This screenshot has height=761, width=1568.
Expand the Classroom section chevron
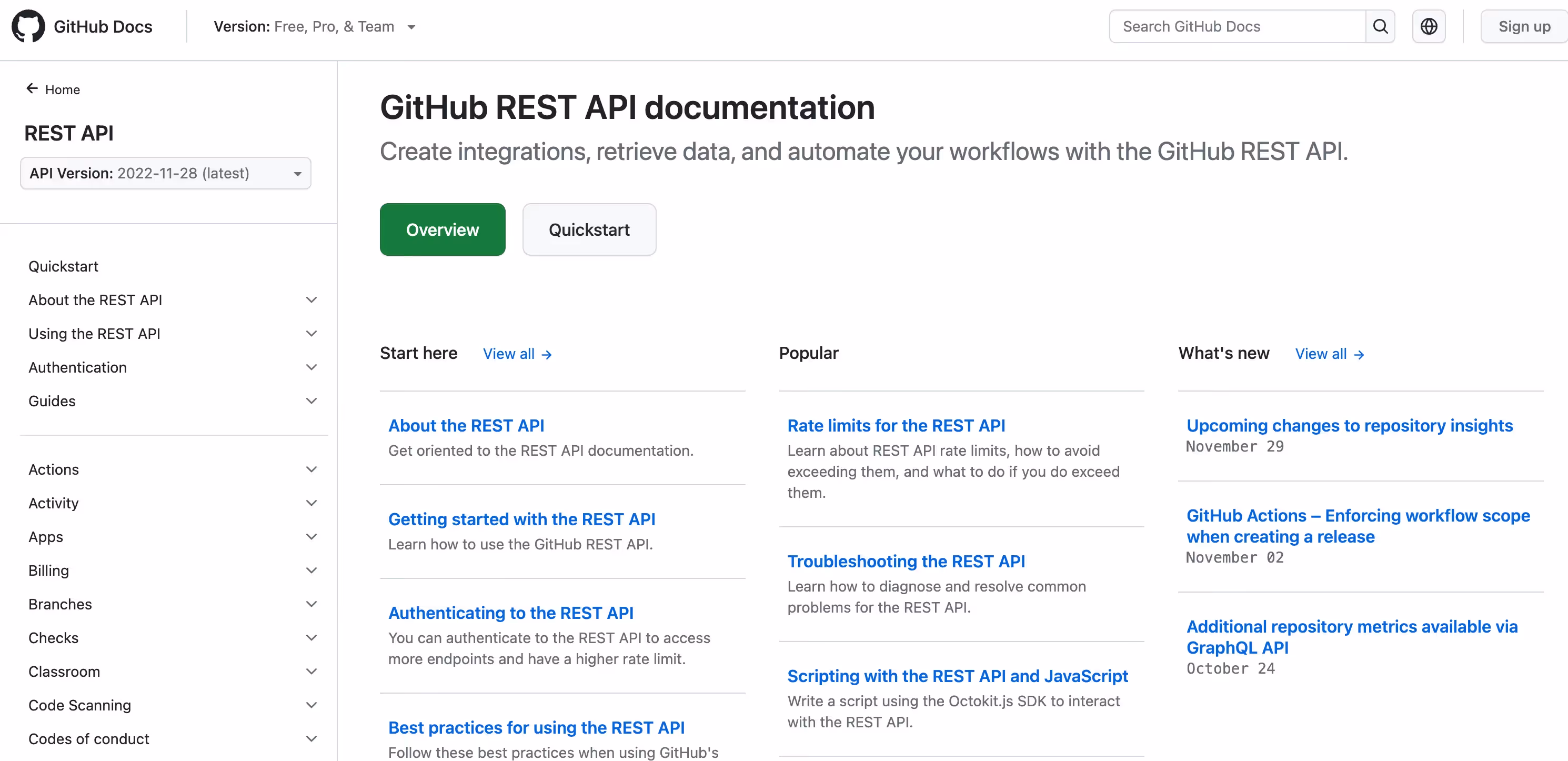click(x=311, y=672)
